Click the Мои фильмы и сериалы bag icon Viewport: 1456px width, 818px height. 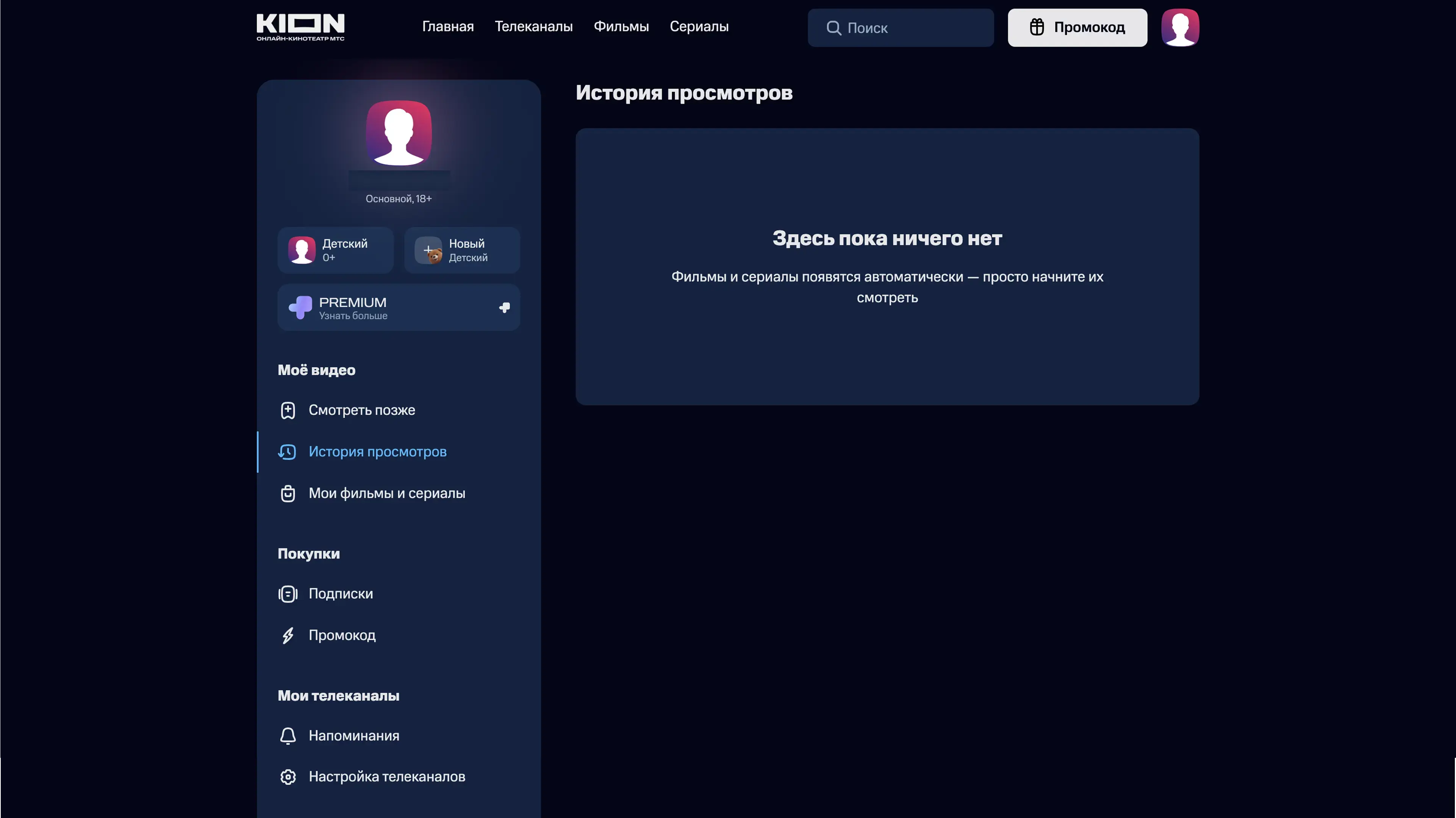(288, 493)
